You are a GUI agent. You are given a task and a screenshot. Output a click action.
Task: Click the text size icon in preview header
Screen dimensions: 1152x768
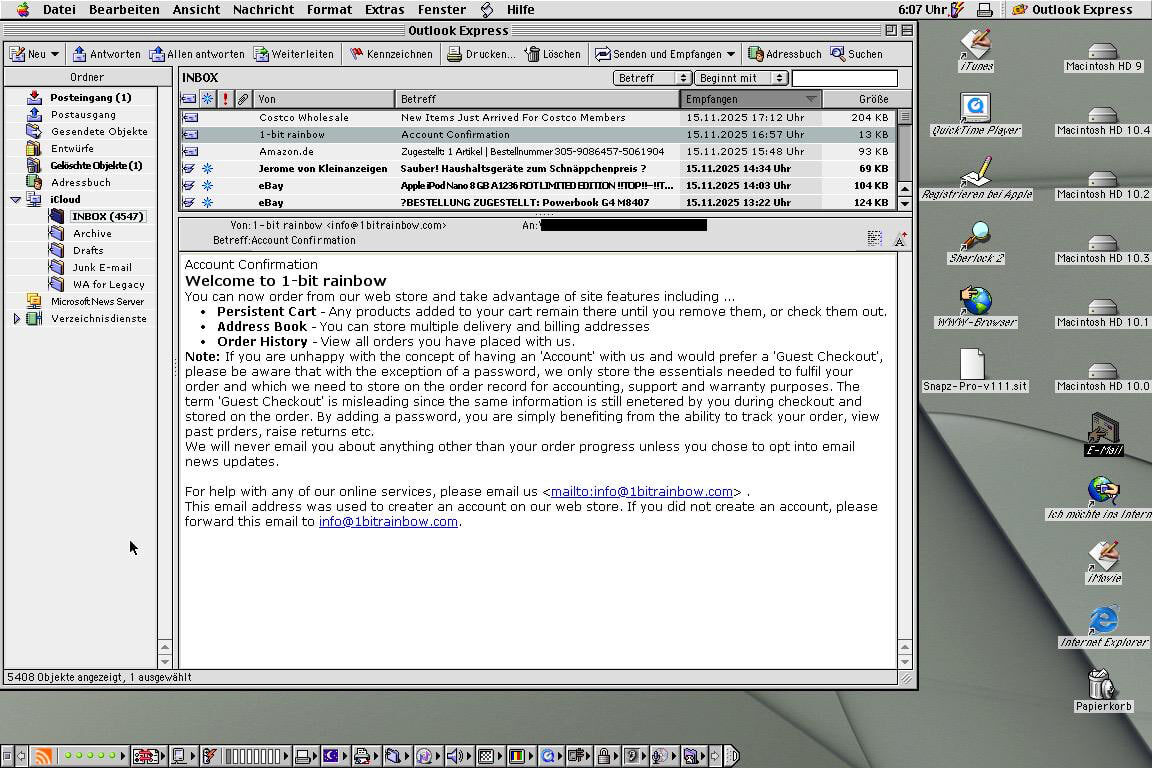click(900, 238)
